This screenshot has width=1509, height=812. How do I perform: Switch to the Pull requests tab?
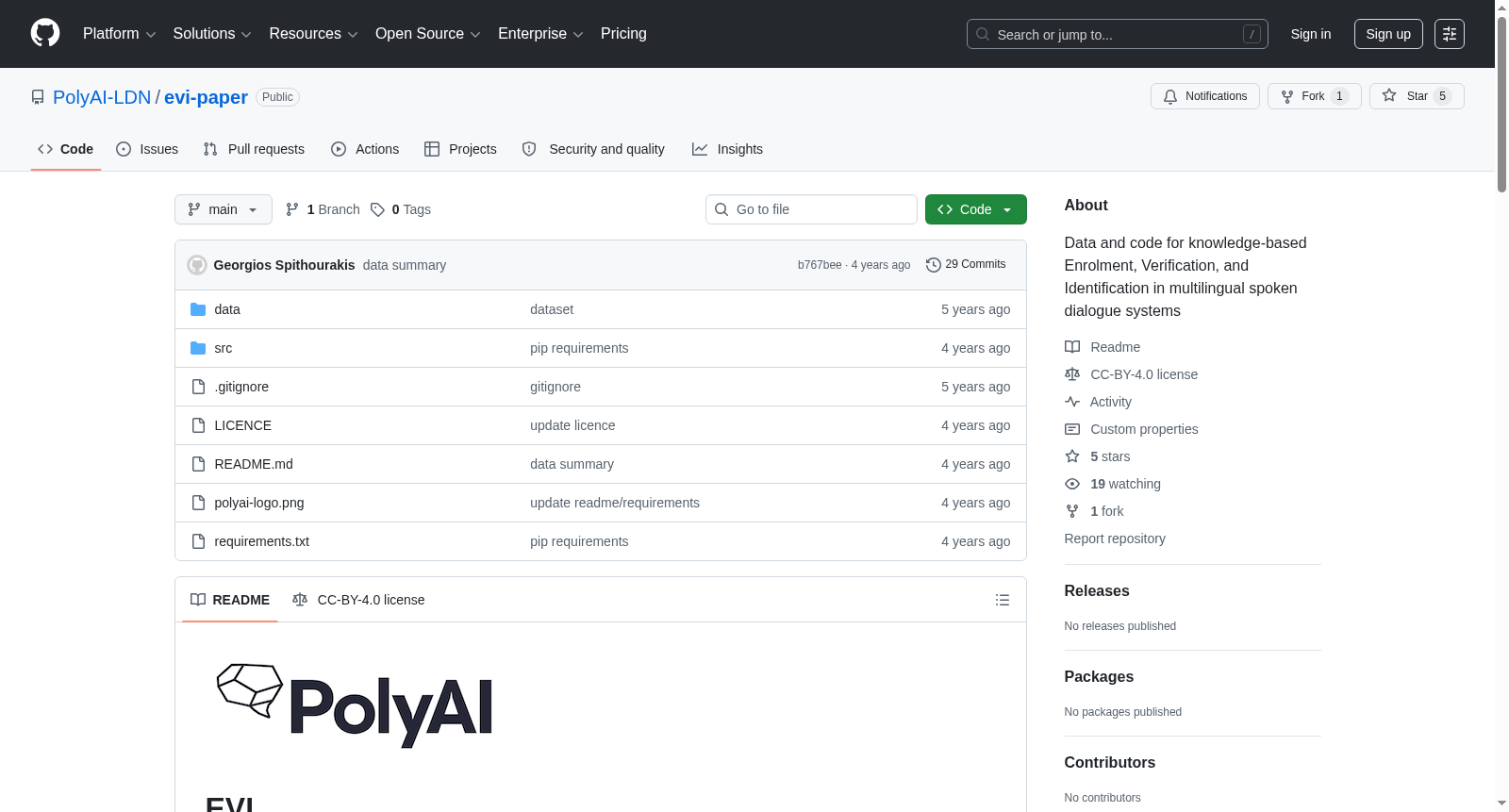pyautogui.click(x=254, y=149)
